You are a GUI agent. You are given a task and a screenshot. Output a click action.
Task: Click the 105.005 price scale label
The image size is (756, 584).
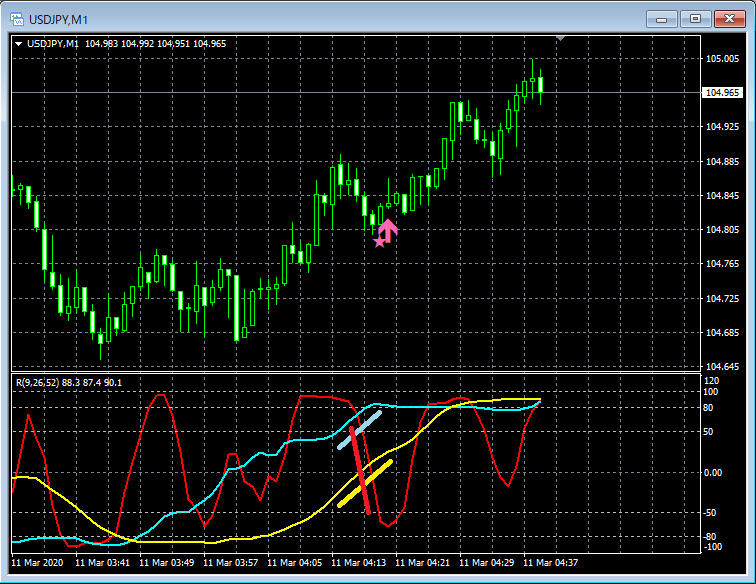pyautogui.click(x=722, y=59)
